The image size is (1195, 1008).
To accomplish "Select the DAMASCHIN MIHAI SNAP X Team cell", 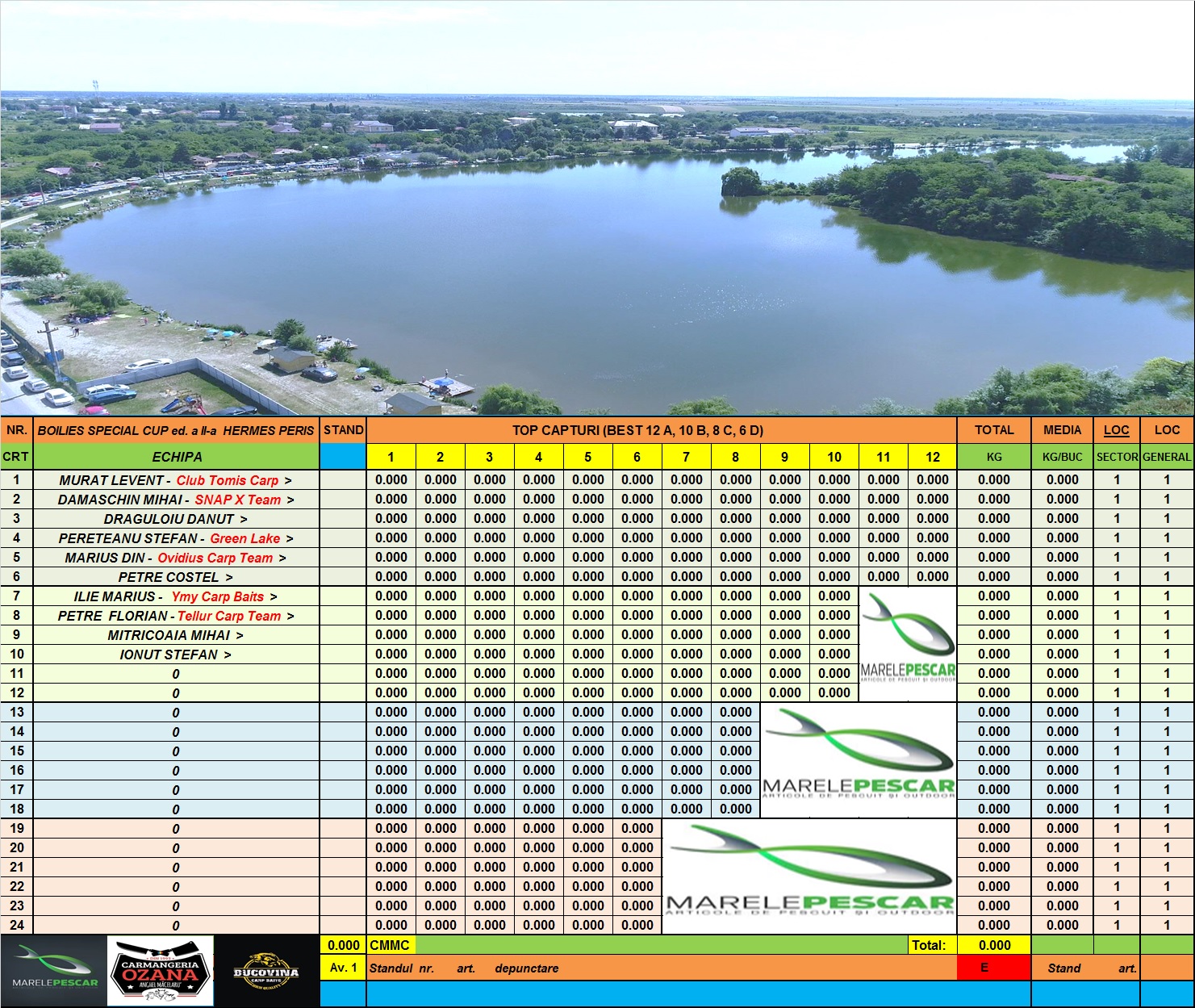I will pos(177,499).
